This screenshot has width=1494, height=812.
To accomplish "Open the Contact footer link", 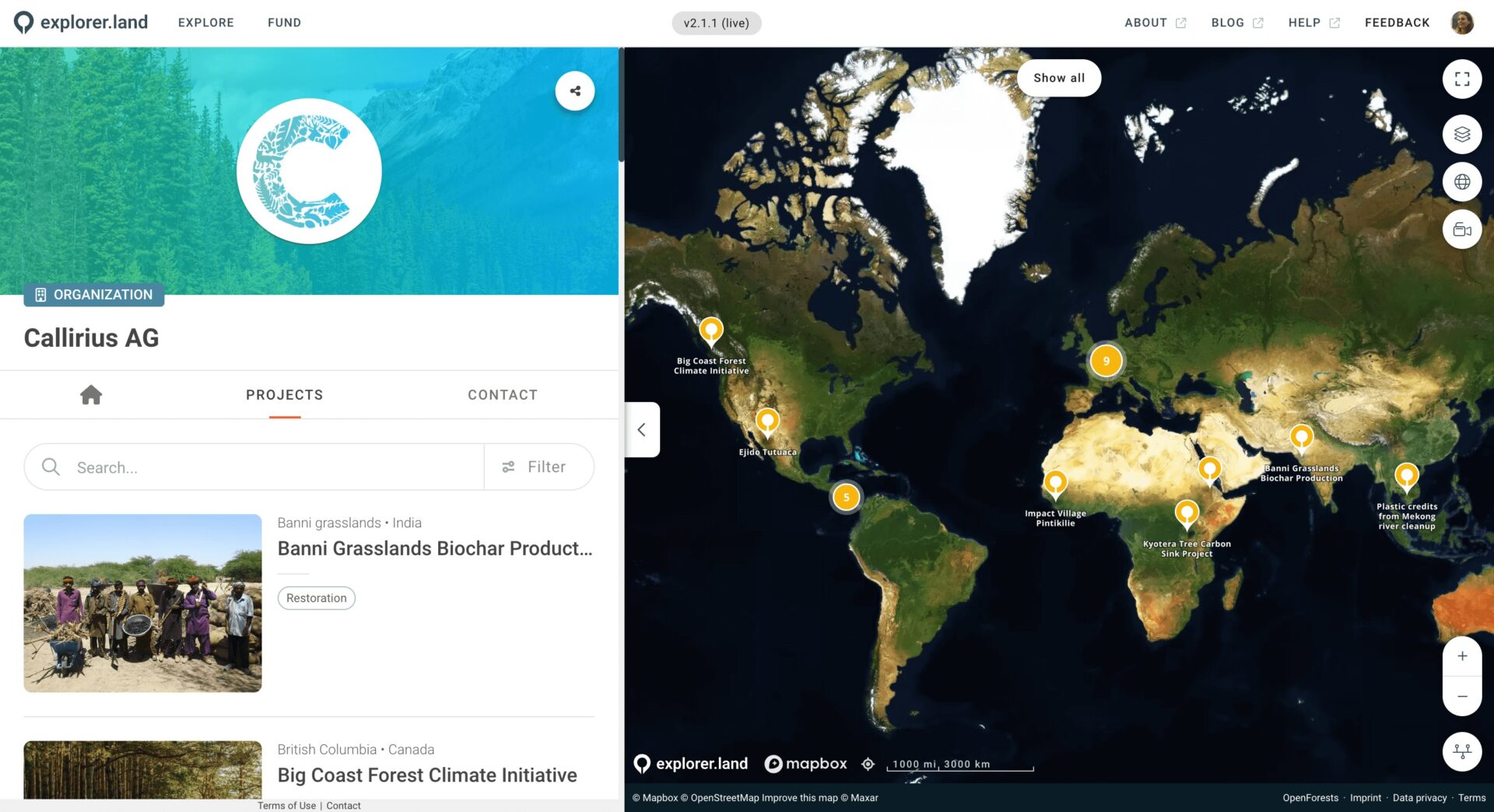I will (343, 806).
